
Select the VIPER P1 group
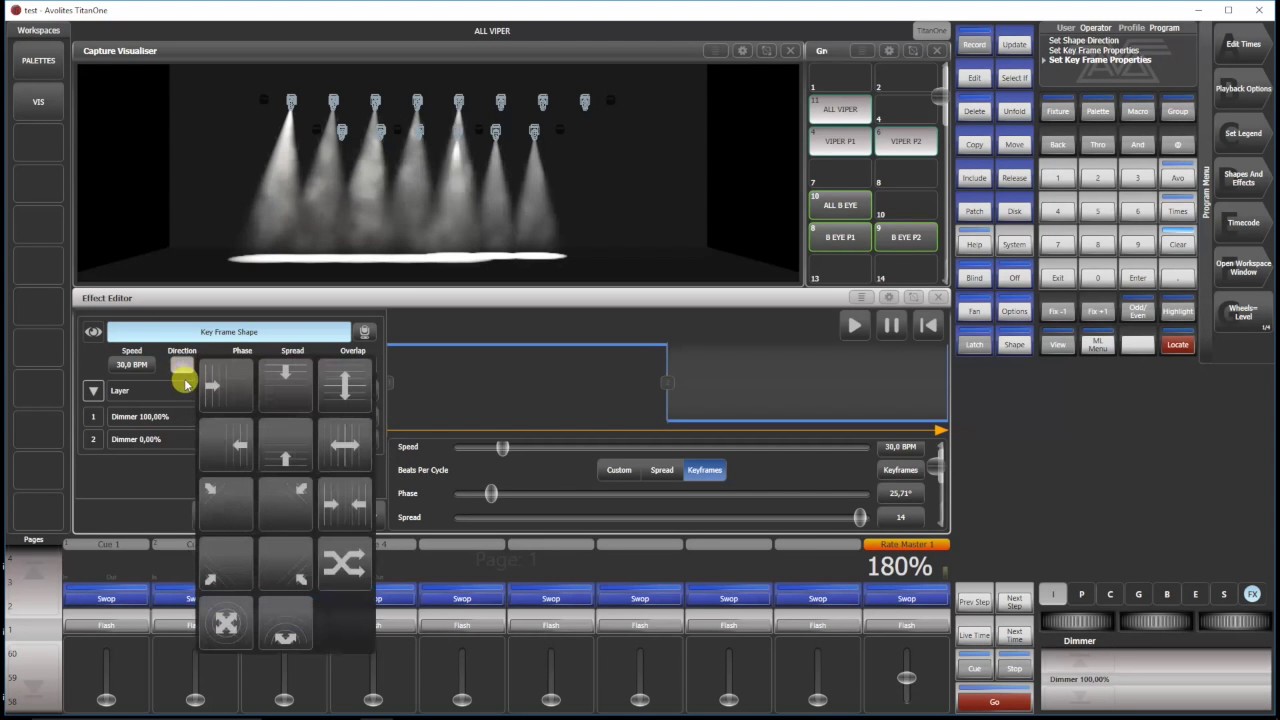(840, 141)
